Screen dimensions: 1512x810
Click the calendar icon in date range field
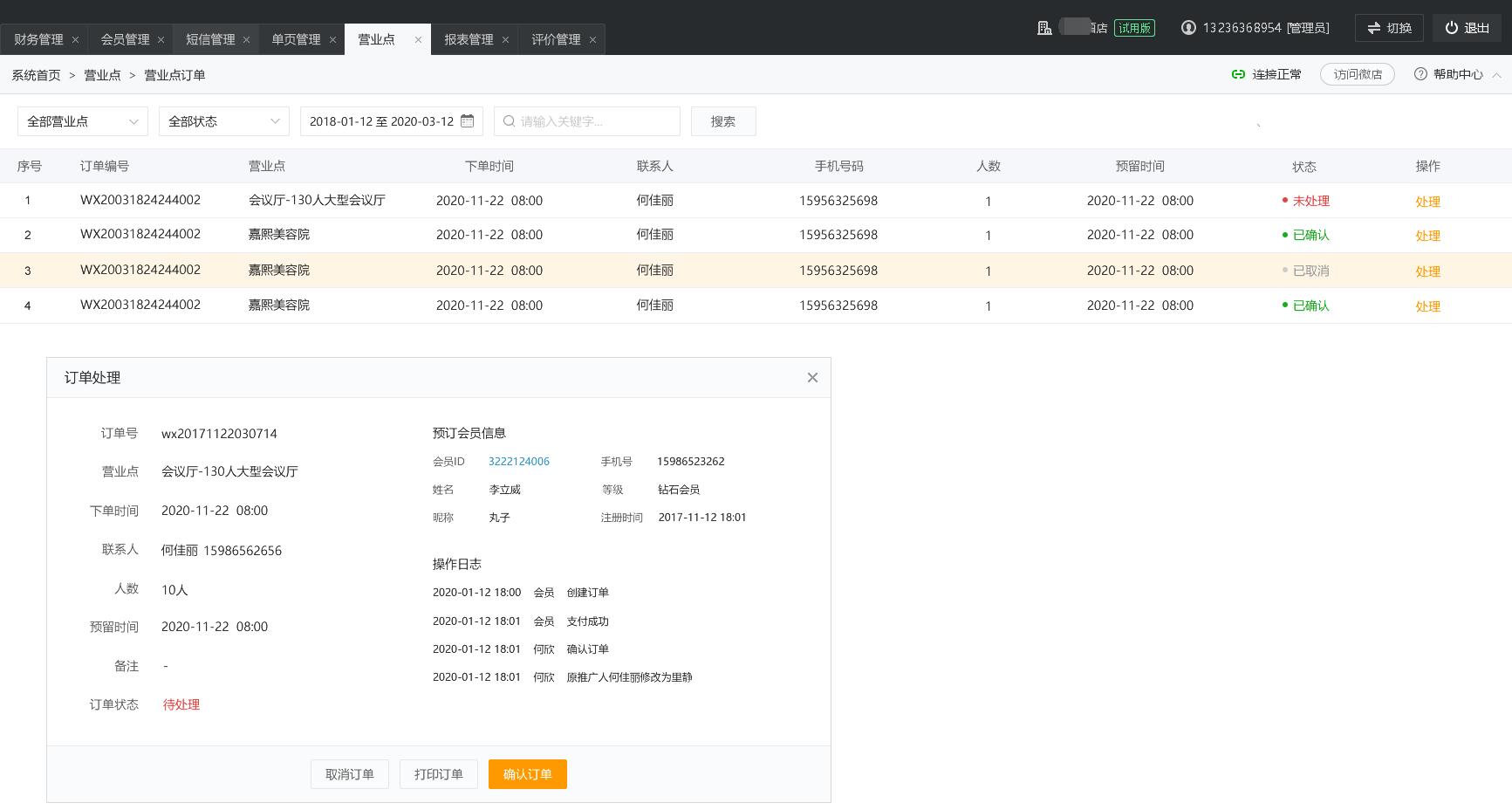468,121
